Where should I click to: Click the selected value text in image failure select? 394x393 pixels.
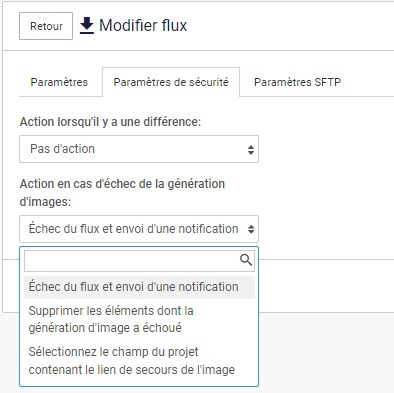[133, 229]
